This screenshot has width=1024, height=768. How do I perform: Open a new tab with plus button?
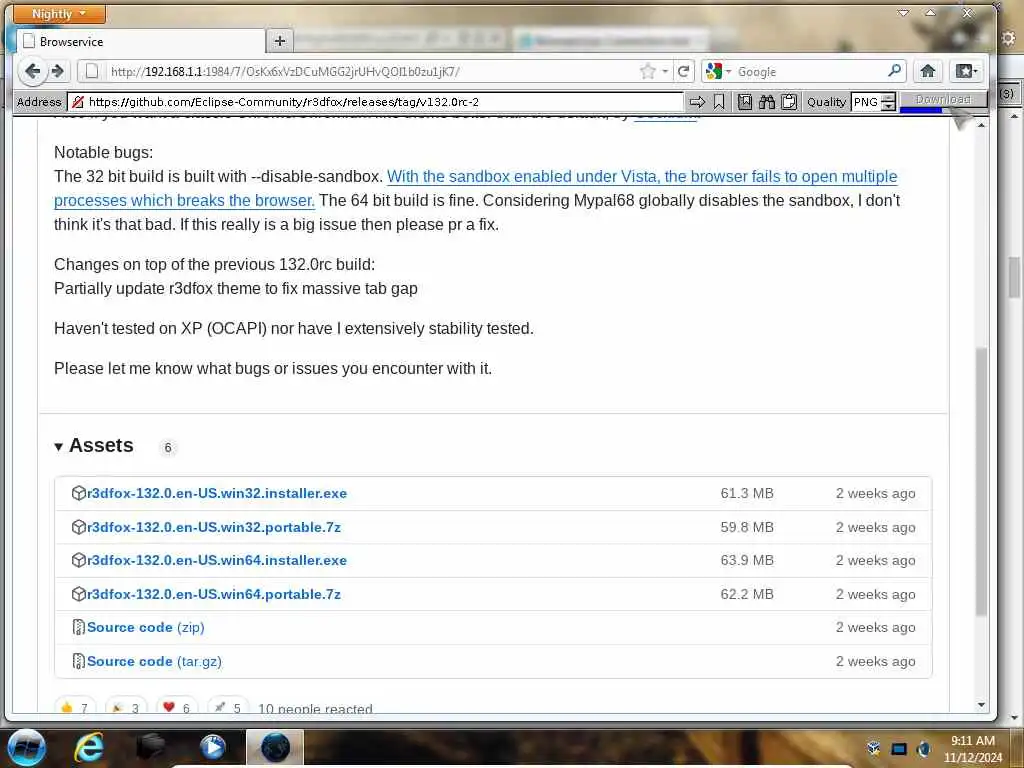(x=280, y=41)
